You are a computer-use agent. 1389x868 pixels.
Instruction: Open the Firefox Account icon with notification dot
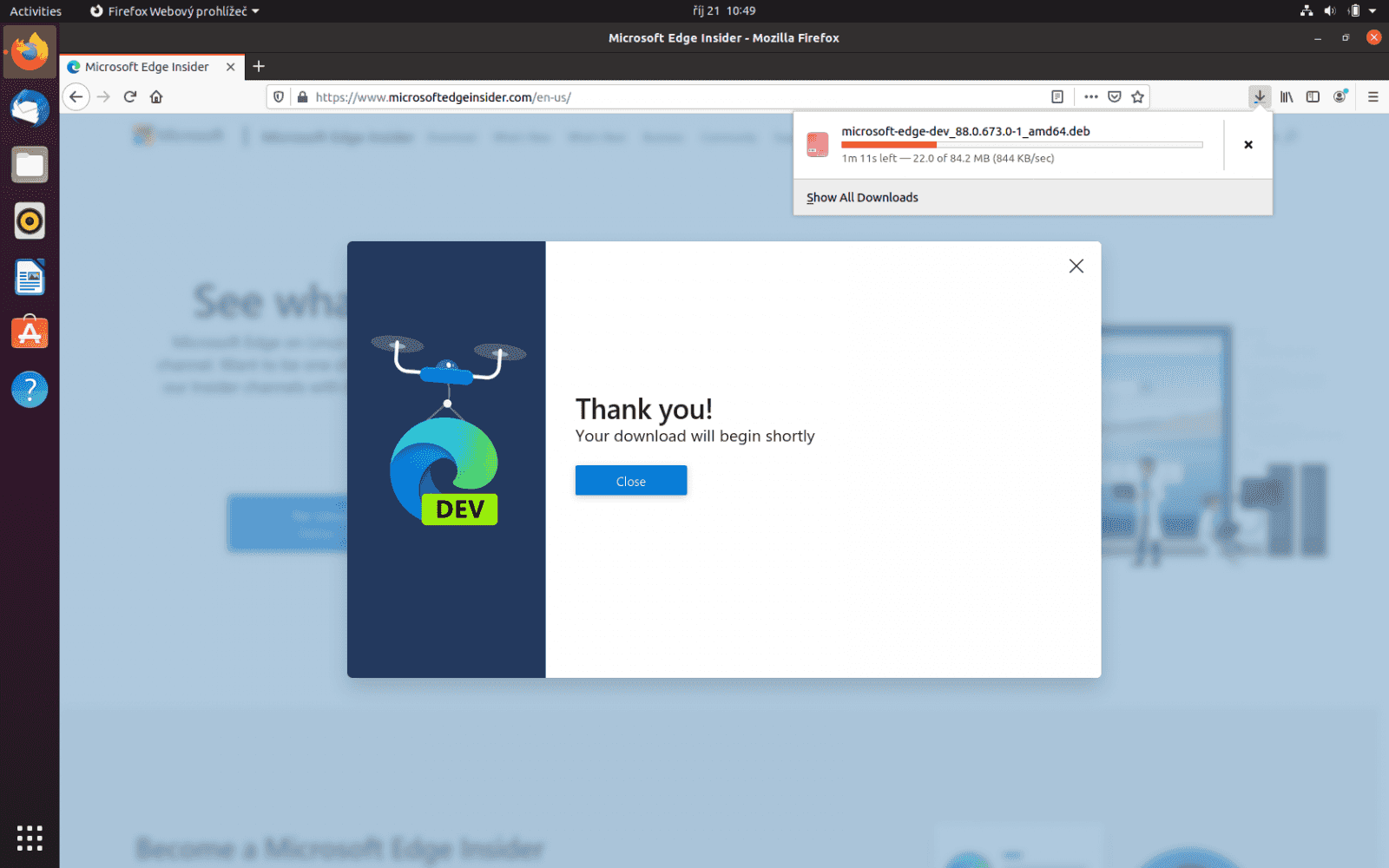(x=1340, y=96)
